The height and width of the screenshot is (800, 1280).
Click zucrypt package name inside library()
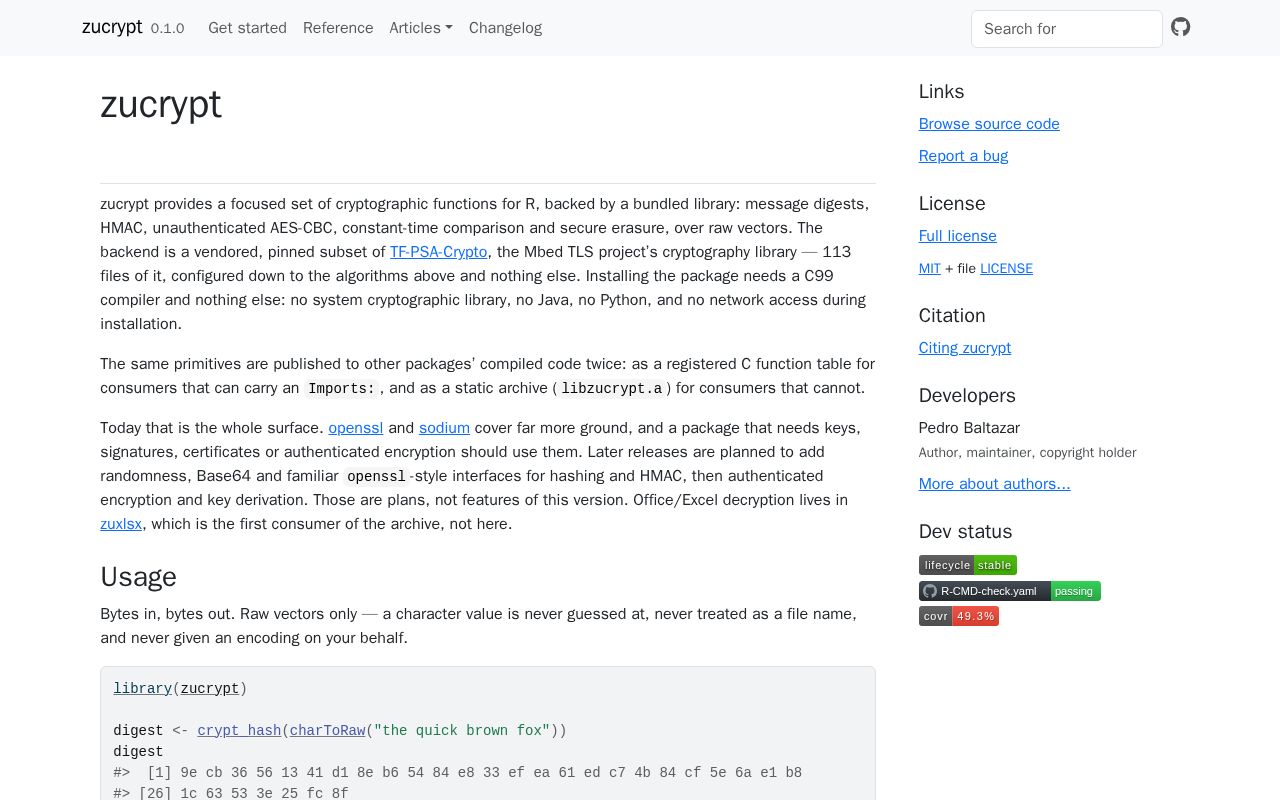(x=210, y=689)
